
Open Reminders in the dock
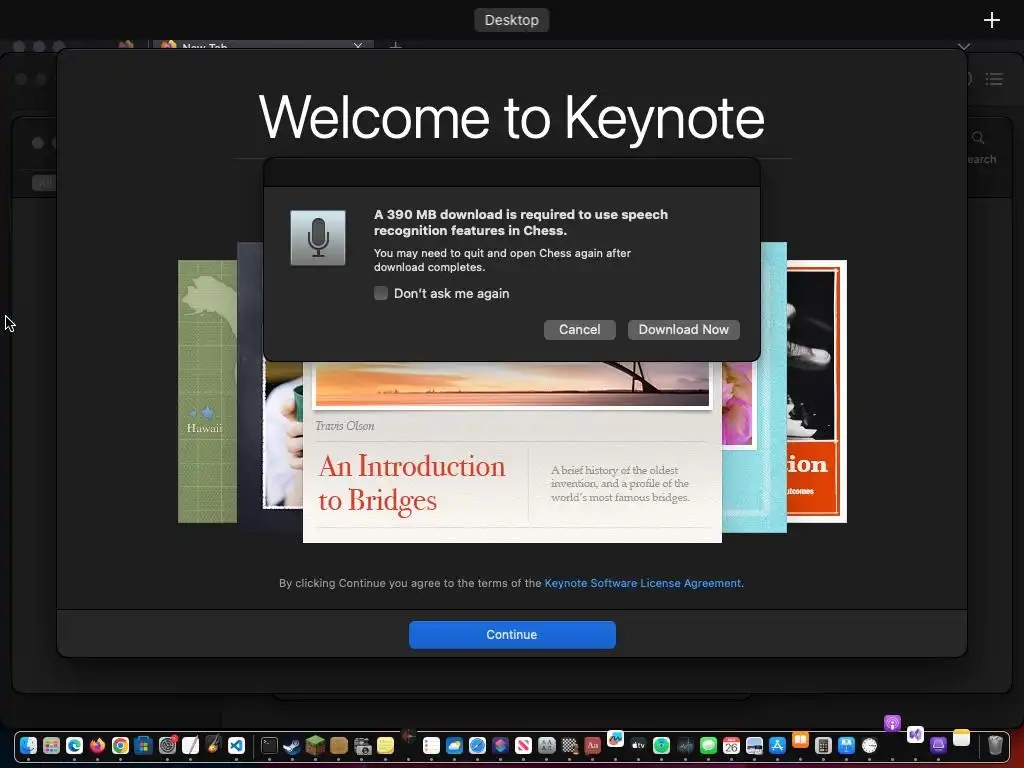(431, 745)
